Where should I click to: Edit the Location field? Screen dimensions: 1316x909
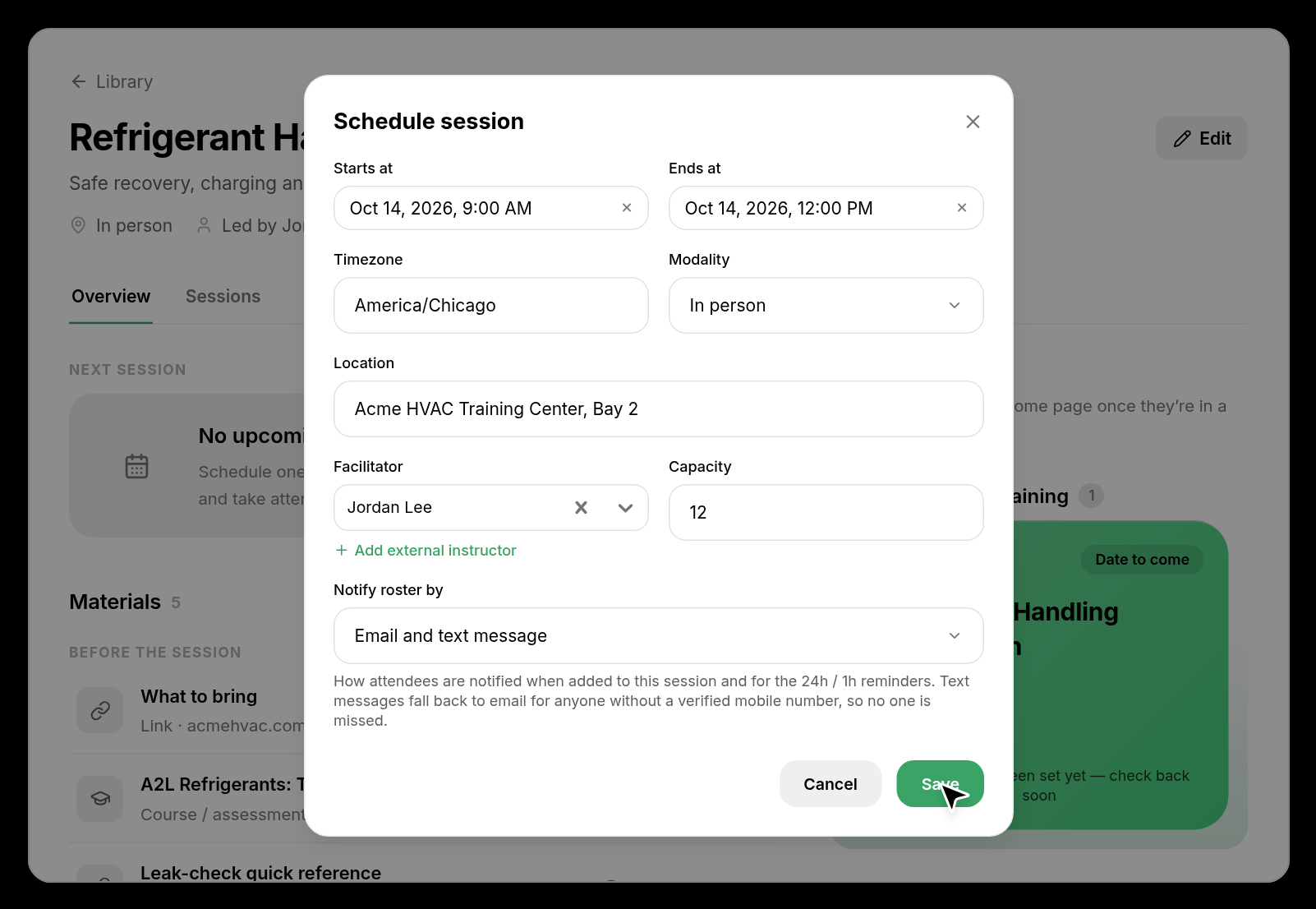(x=658, y=409)
